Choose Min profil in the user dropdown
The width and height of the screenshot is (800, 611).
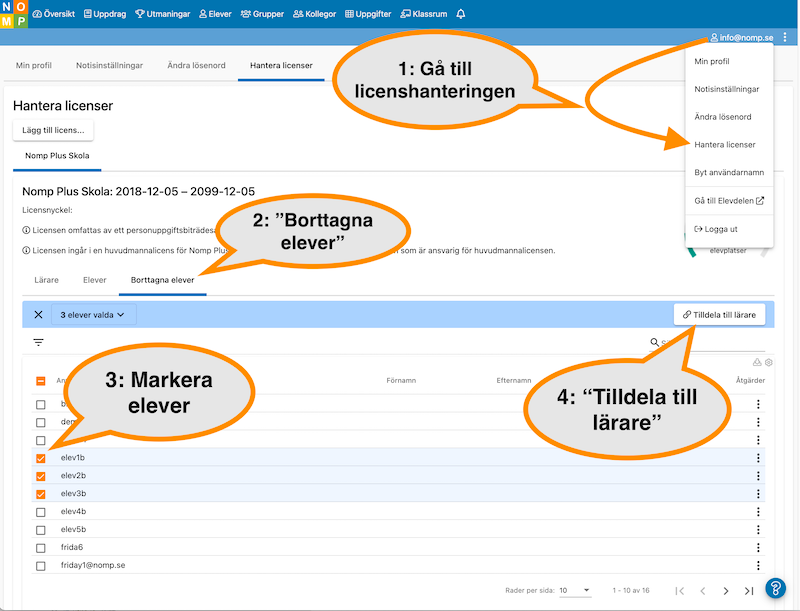pyautogui.click(x=712, y=61)
